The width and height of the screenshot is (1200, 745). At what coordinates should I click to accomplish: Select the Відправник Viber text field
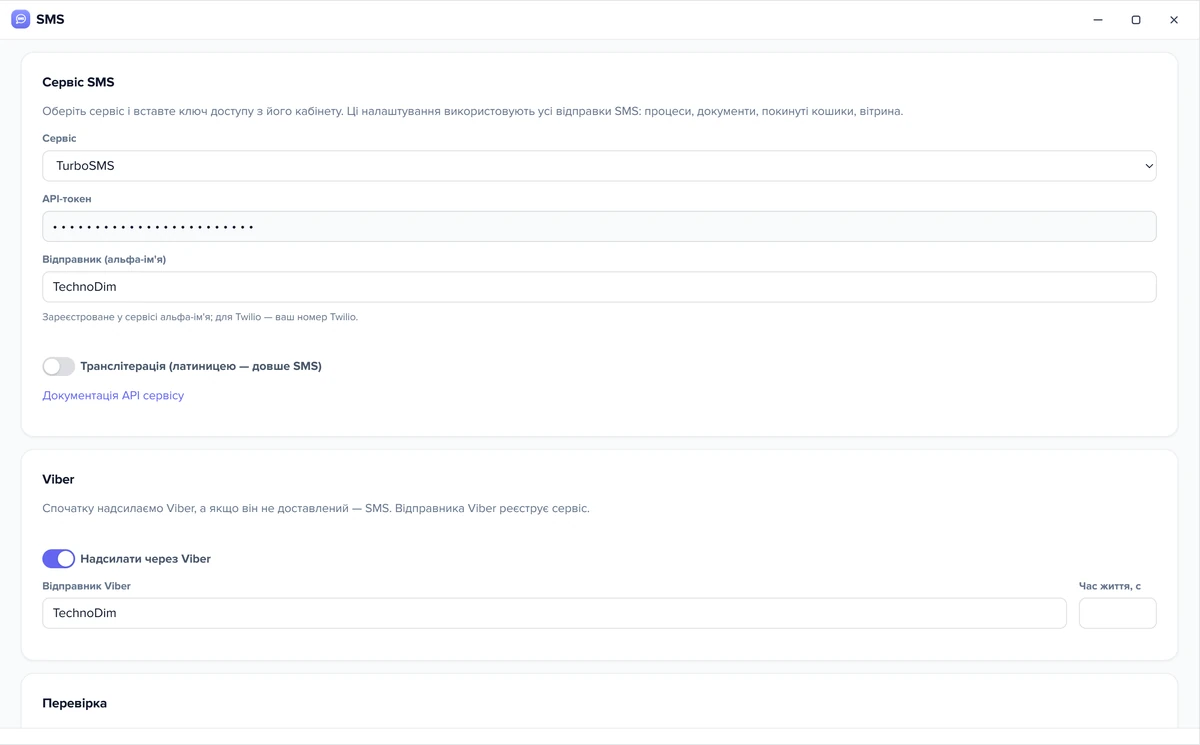[554, 613]
